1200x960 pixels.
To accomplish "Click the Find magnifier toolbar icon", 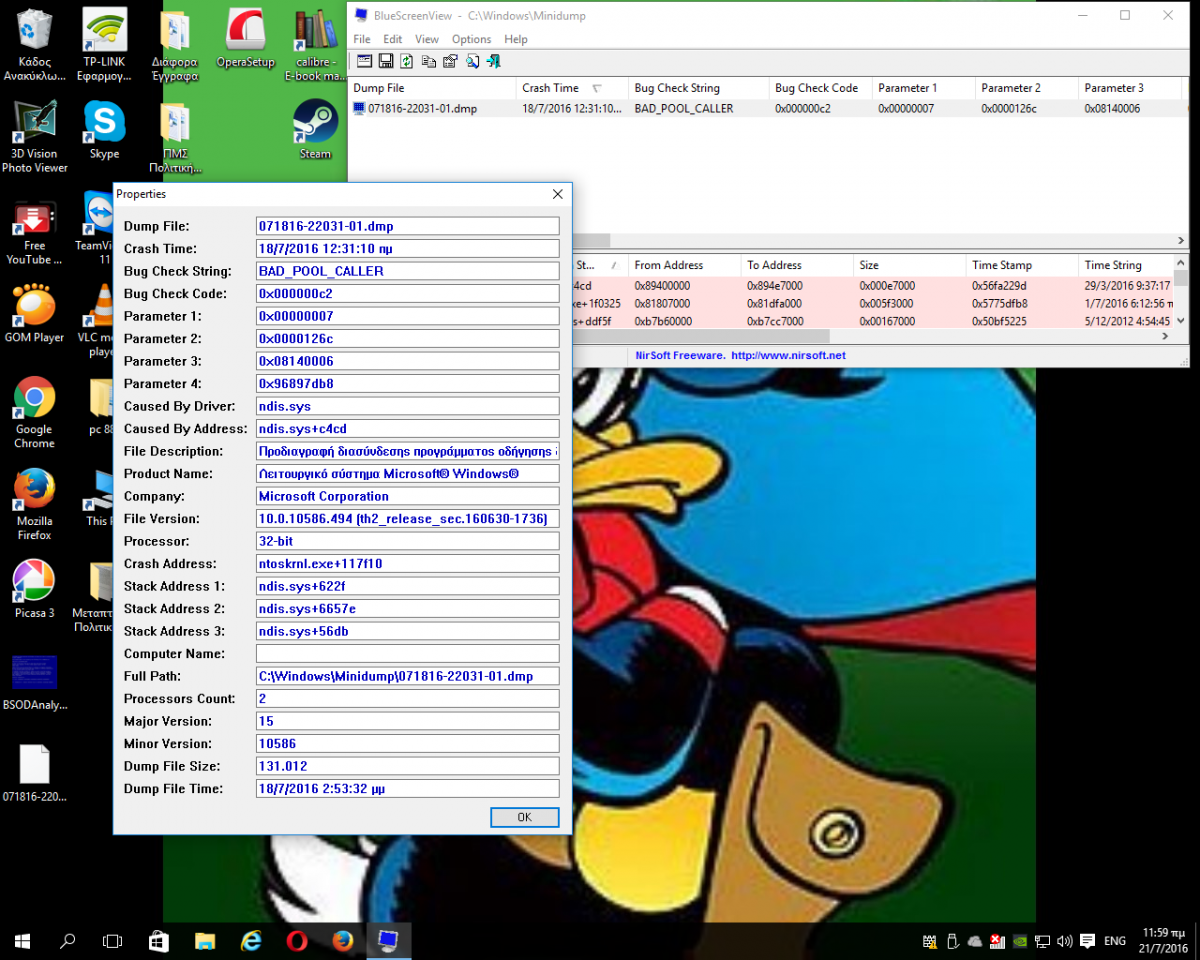I will click(472, 61).
